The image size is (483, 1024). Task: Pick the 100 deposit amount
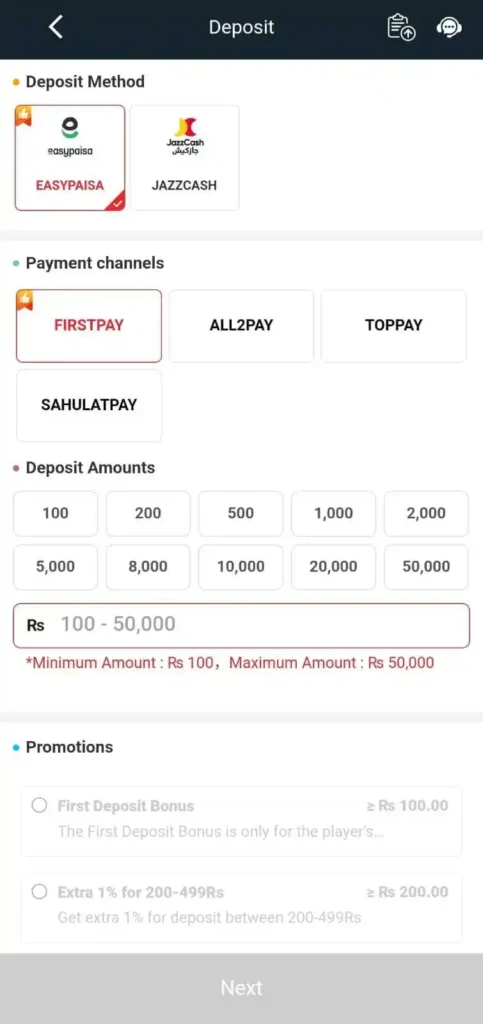(x=55, y=513)
